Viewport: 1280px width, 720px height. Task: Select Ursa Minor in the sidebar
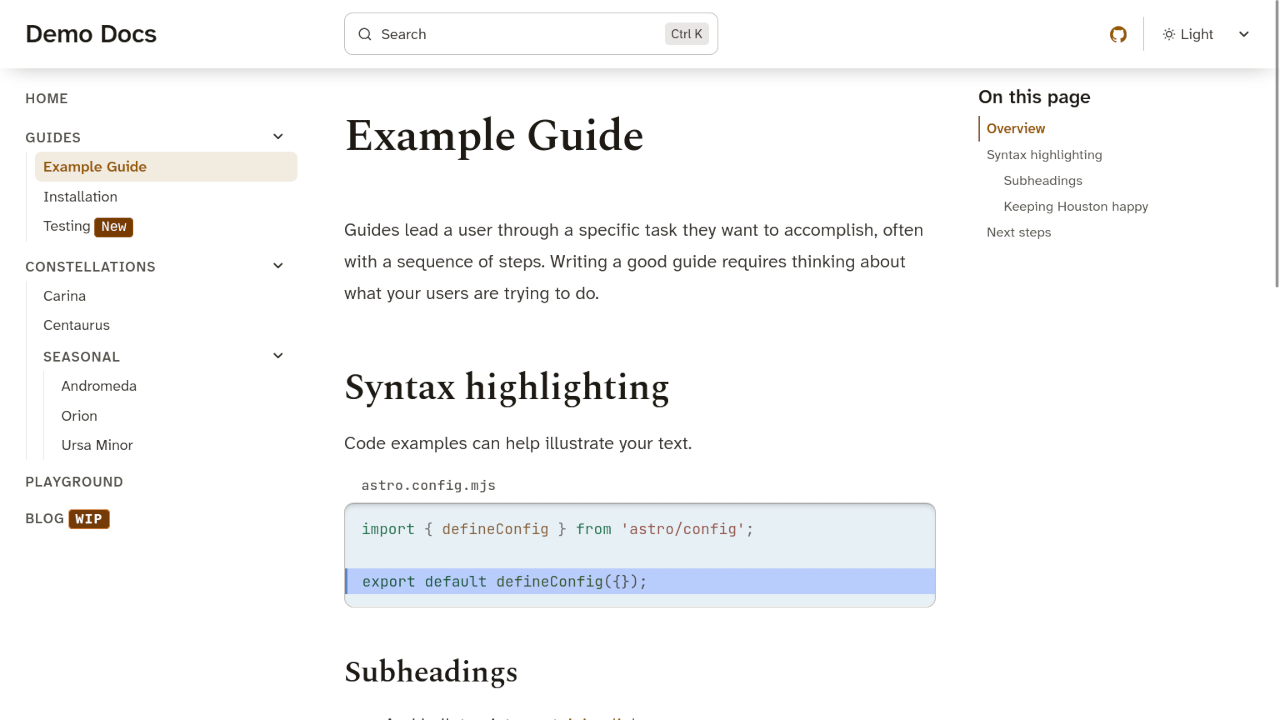[x=97, y=445]
